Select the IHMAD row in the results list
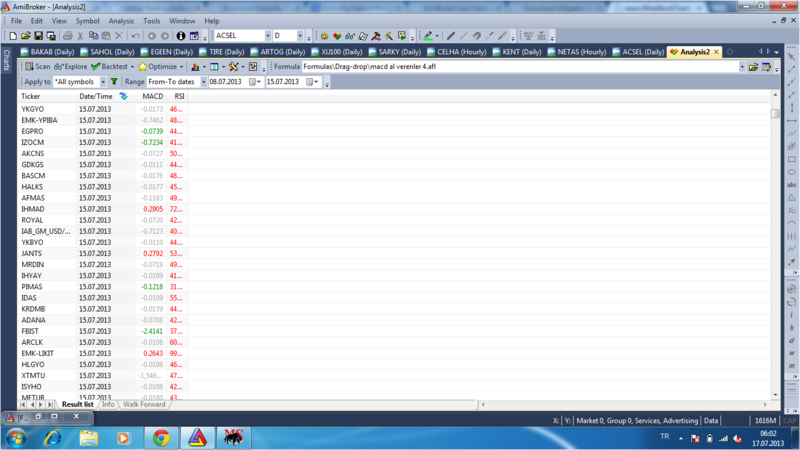Screen dimensions: 800x450 (x=102, y=209)
